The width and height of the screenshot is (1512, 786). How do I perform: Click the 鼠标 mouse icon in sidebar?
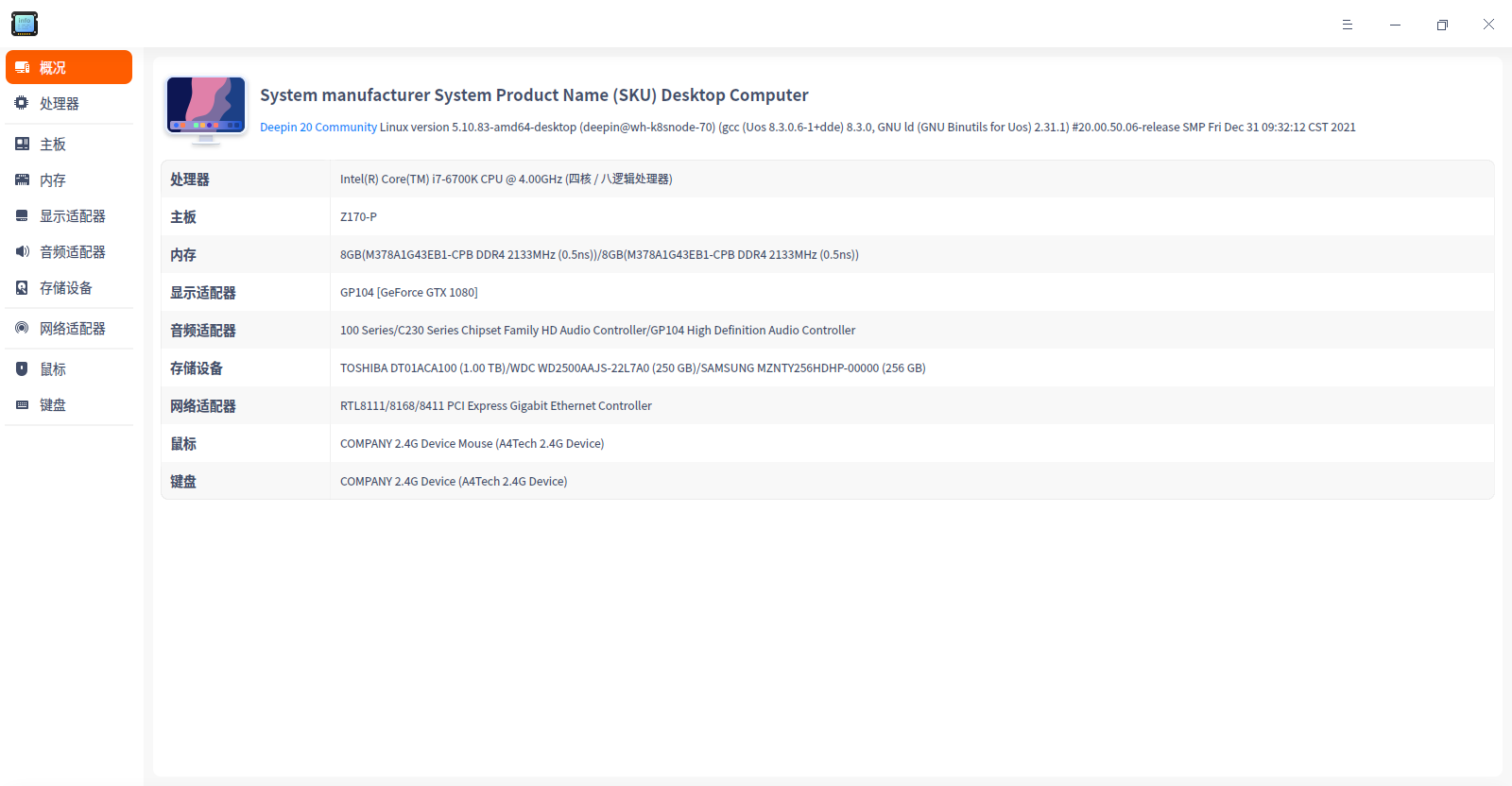(x=22, y=368)
